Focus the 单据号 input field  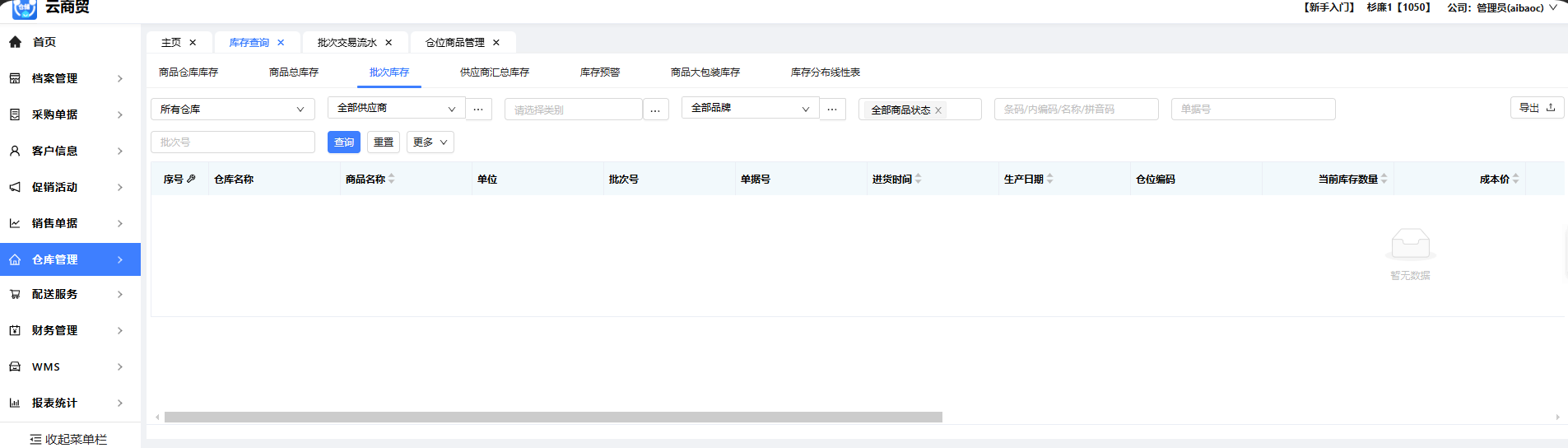coord(1253,109)
